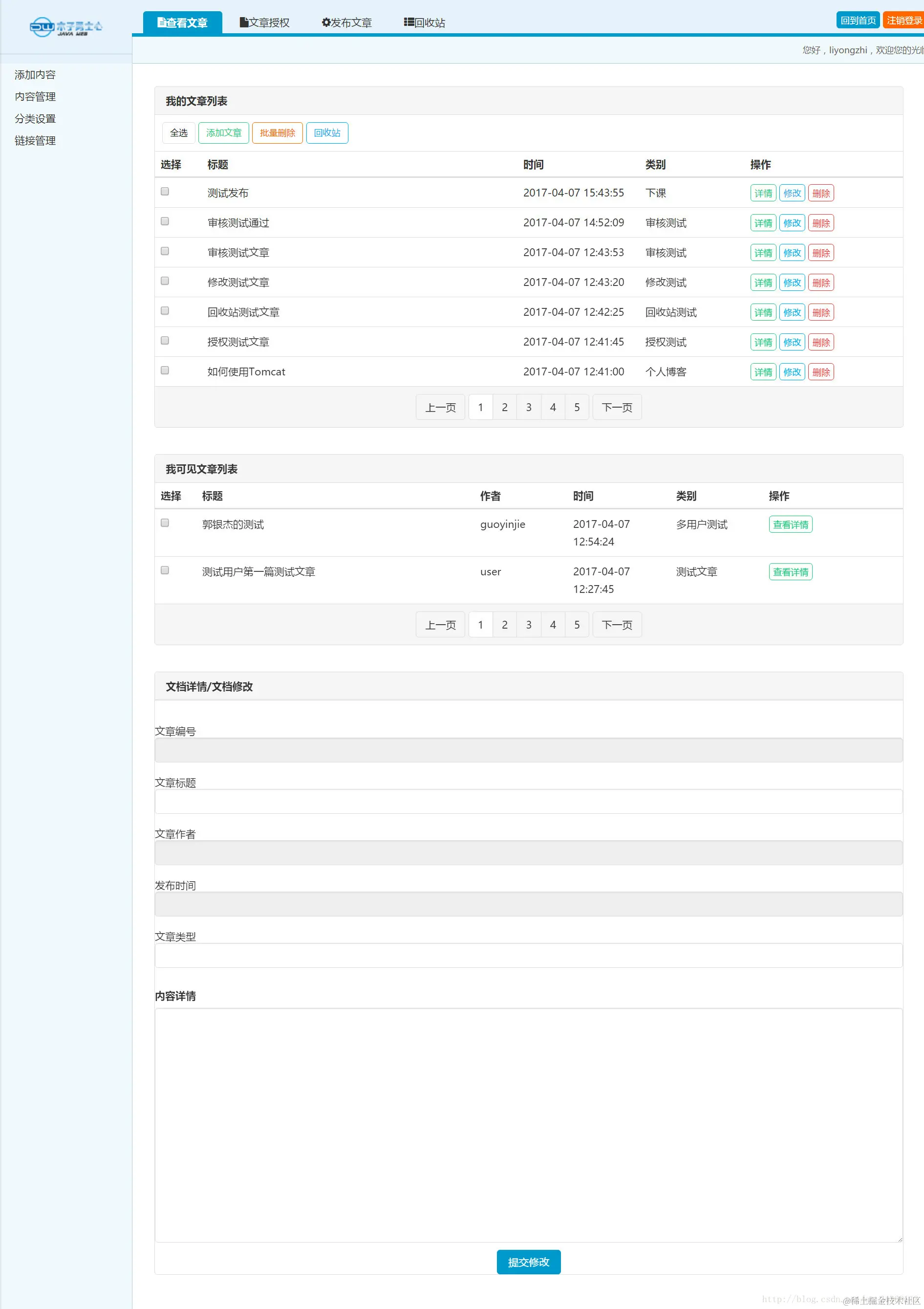Tick the checkbox for 测试发布
924x1309 pixels.
click(x=165, y=192)
